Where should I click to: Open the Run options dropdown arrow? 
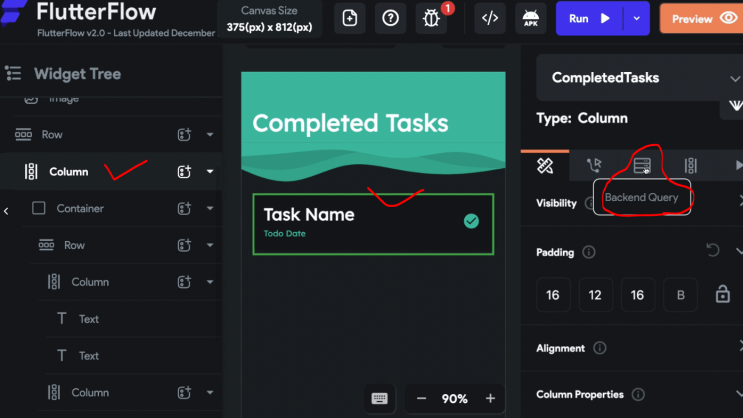[636, 18]
